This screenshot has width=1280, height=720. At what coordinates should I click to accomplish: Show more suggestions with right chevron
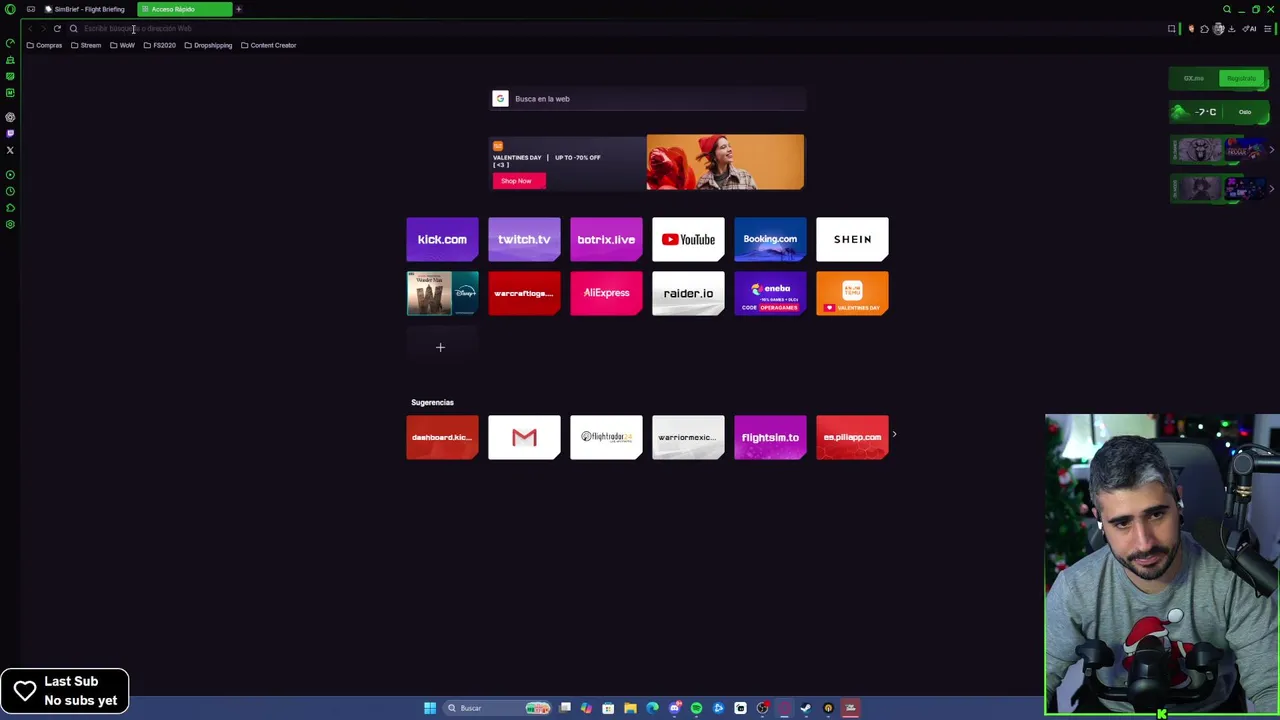pos(894,435)
